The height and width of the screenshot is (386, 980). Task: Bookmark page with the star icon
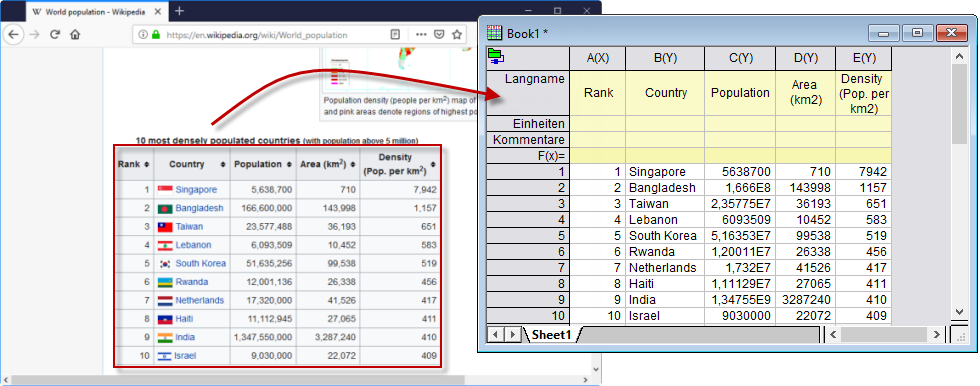[458, 35]
